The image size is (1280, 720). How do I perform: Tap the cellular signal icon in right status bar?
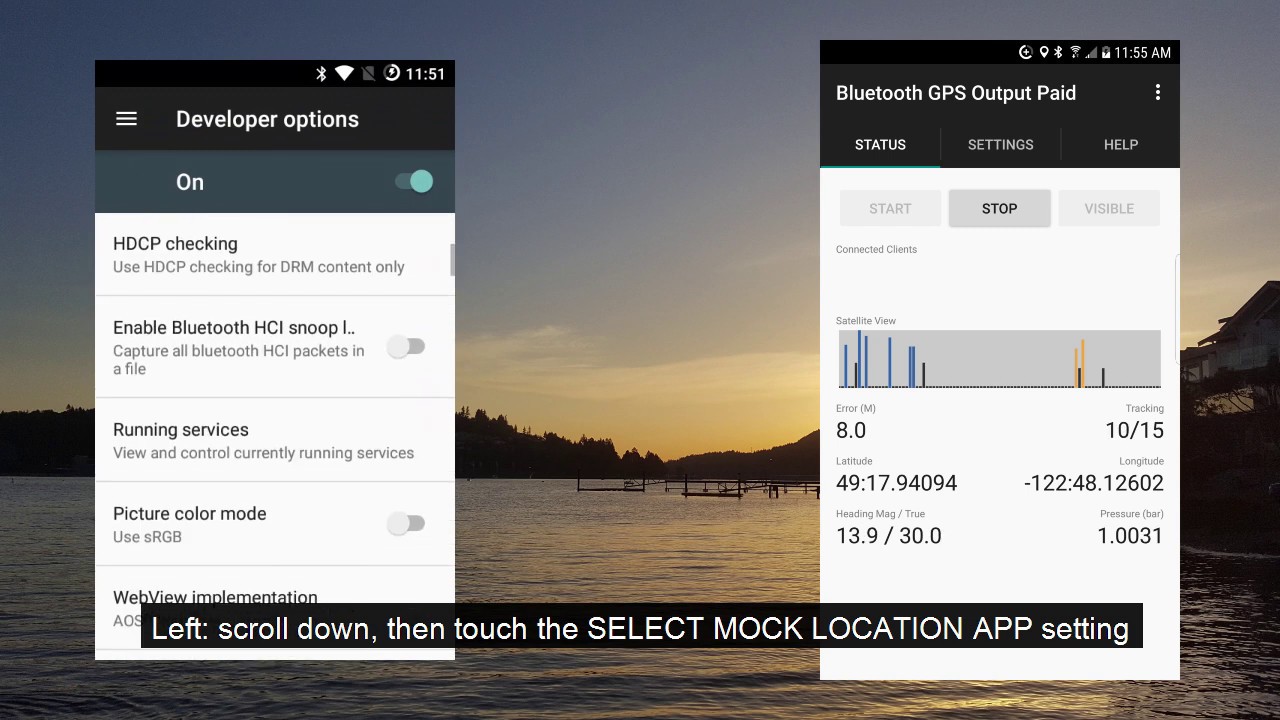click(x=1092, y=52)
